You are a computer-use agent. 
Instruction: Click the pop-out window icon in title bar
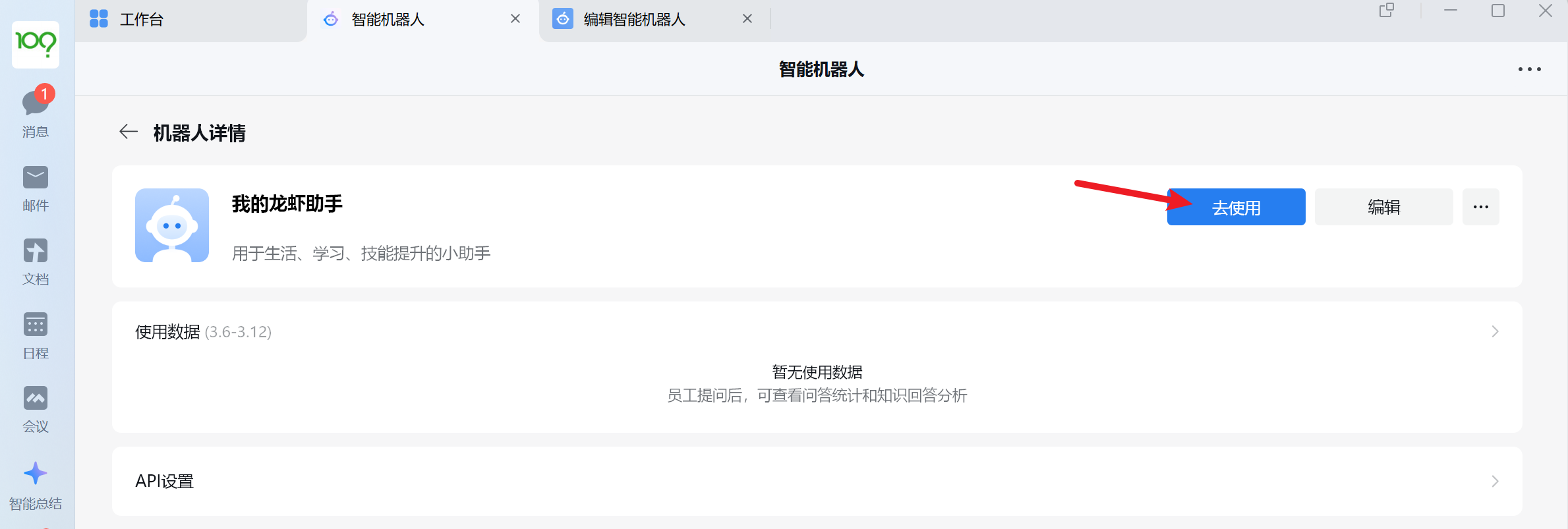click(1387, 11)
